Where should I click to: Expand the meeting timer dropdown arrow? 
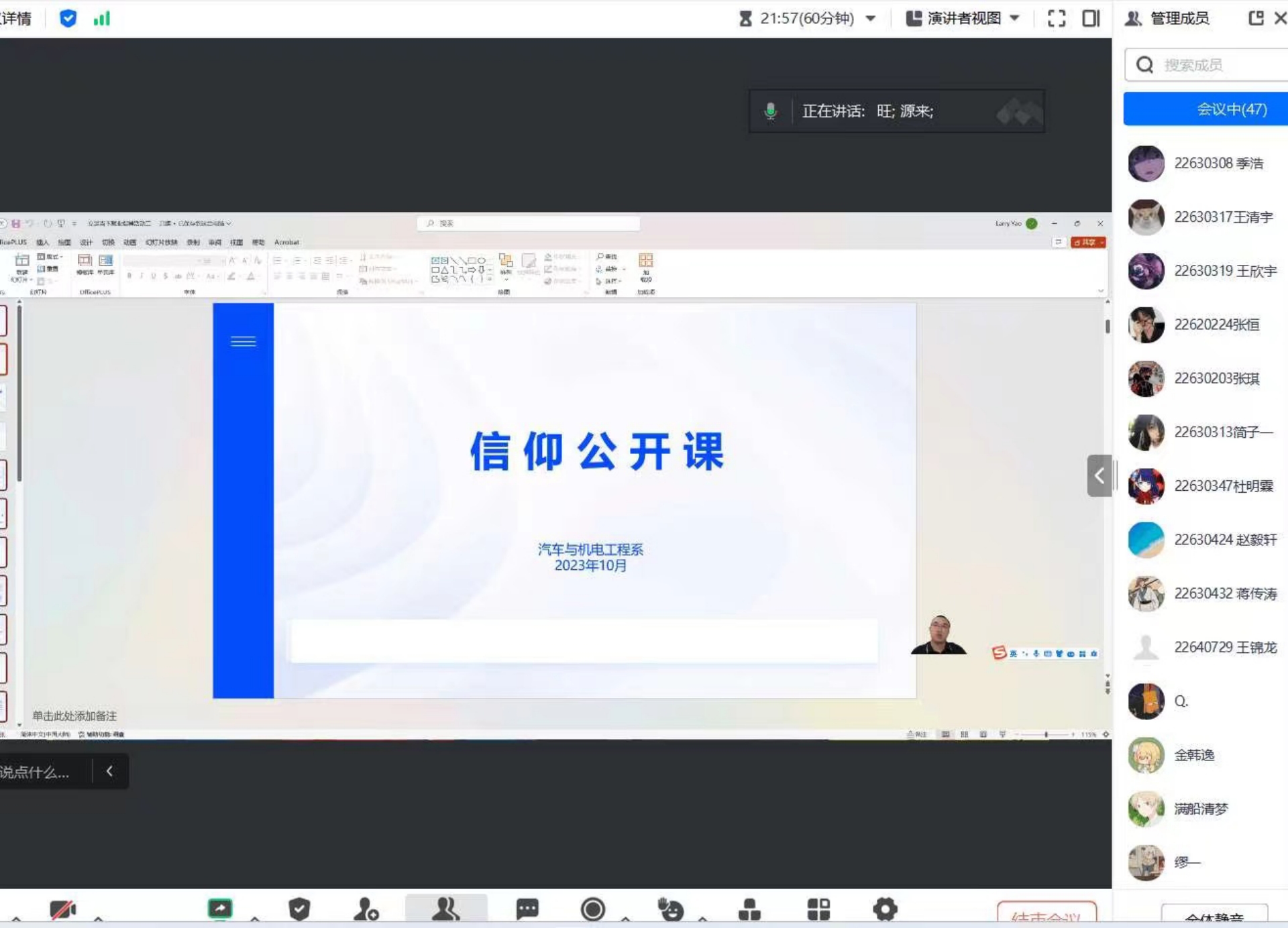pyautogui.click(x=871, y=19)
